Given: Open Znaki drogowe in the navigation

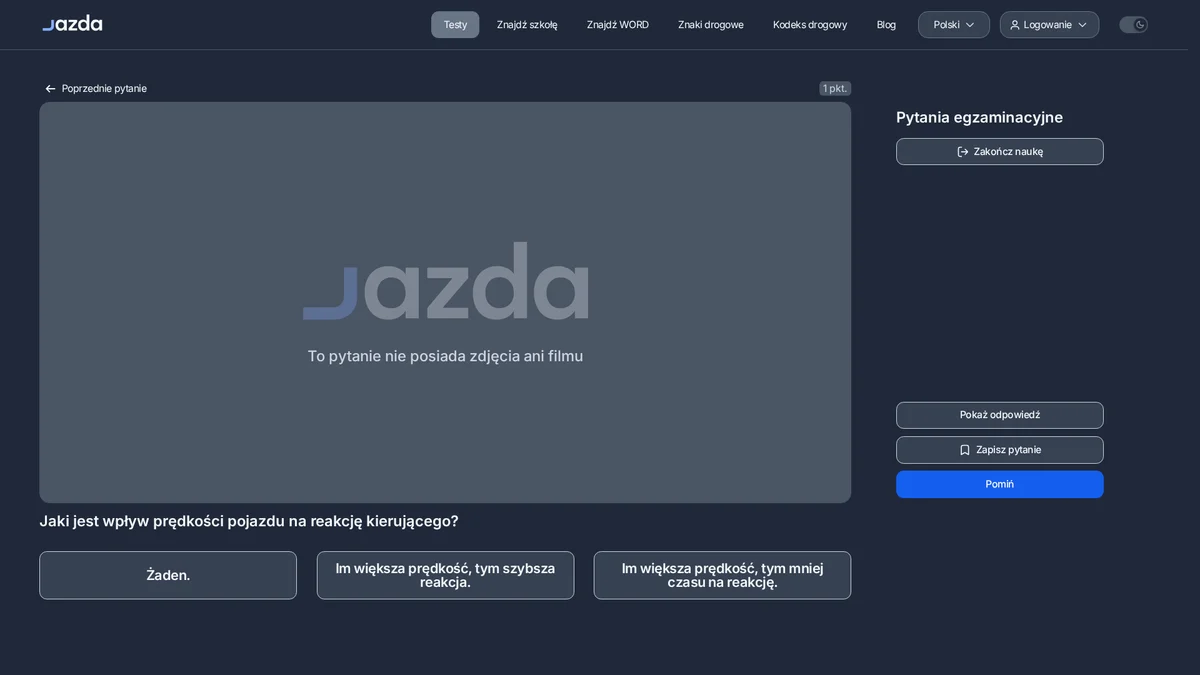Looking at the screenshot, I should (x=711, y=25).
